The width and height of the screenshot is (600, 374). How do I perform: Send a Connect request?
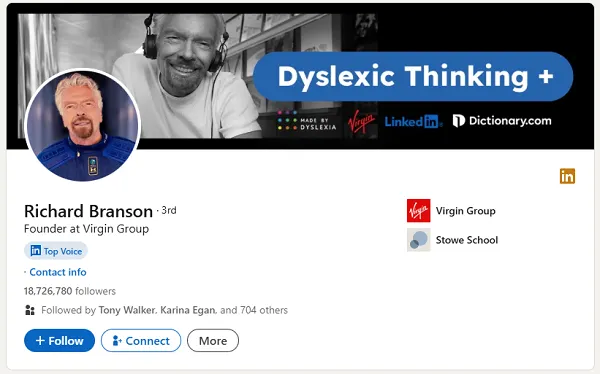point(141,340)
